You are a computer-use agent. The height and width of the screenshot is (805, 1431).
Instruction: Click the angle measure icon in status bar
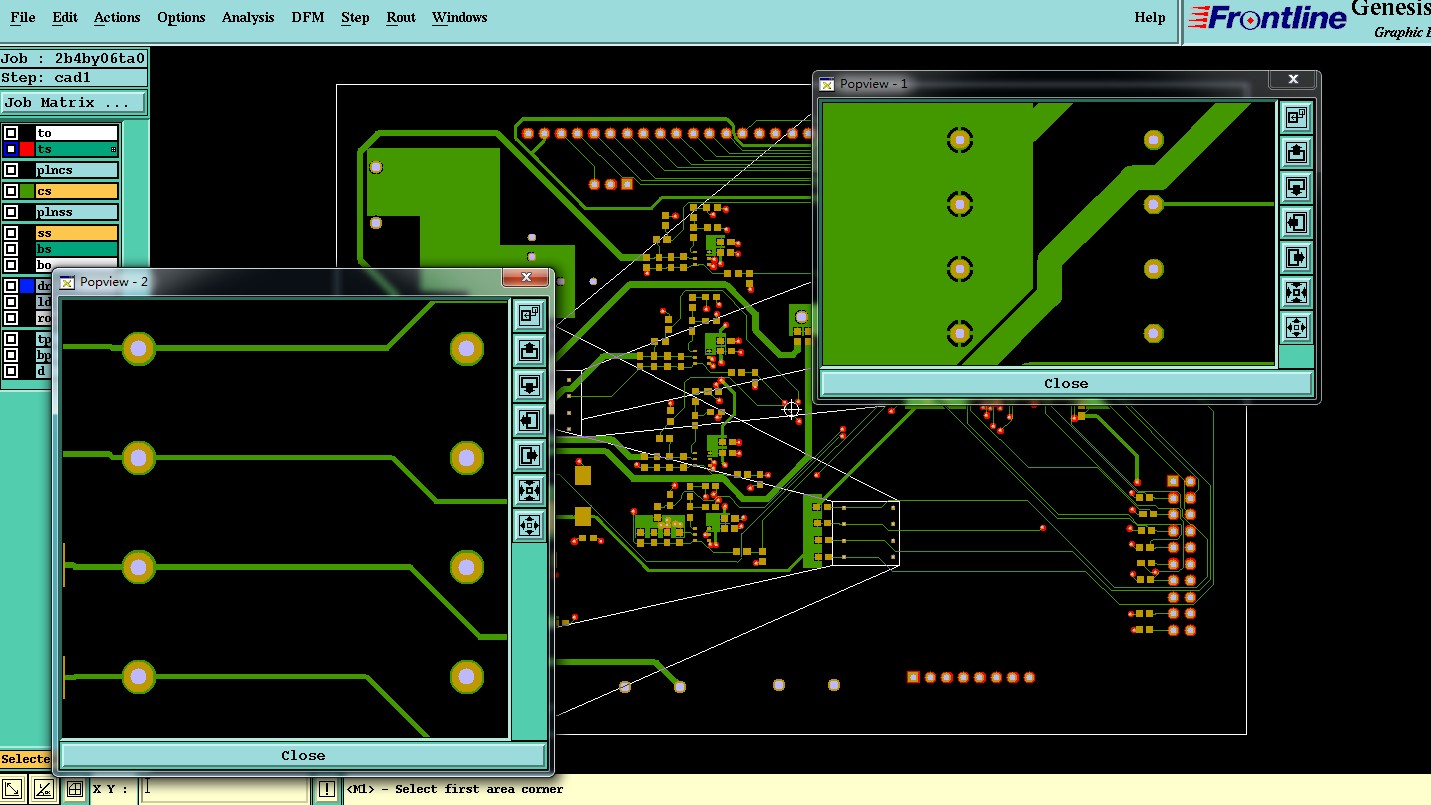point(43,790)
